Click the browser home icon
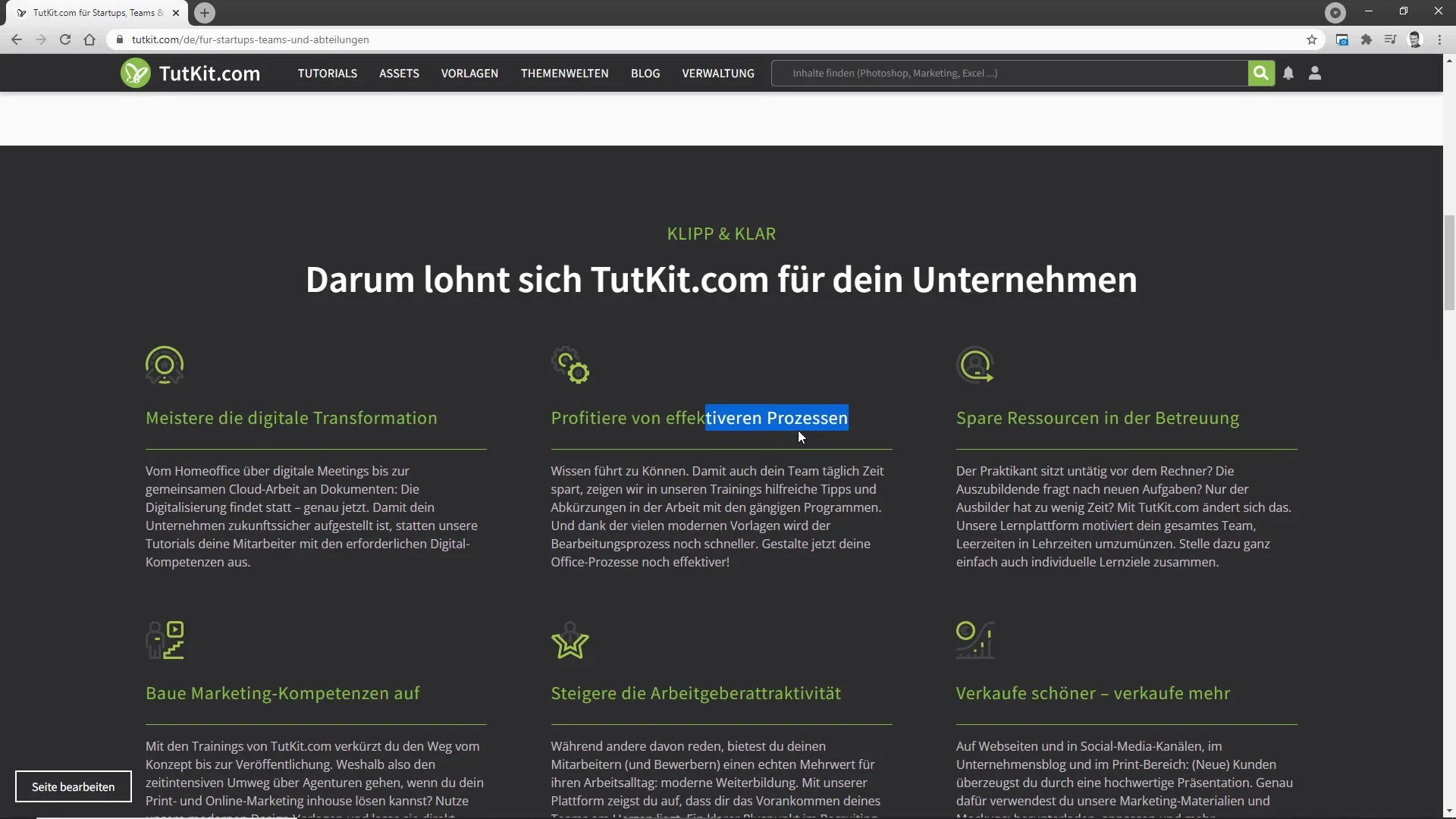The height and width of the screenshot is (819, 1456). tap(89, 39)
